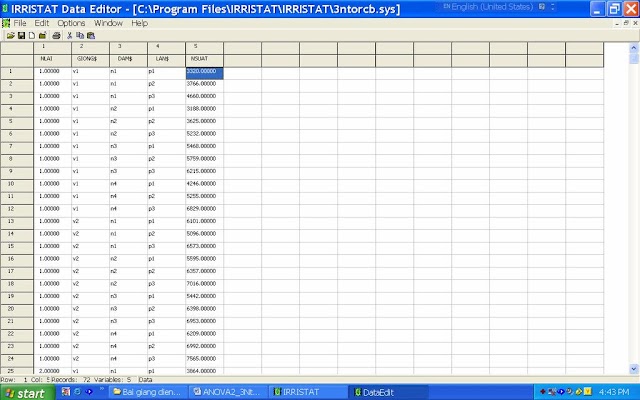The width and height of the screenshot is (640, 400).
Task: Click the column number 5 header
Action: (x=204, y=48)
